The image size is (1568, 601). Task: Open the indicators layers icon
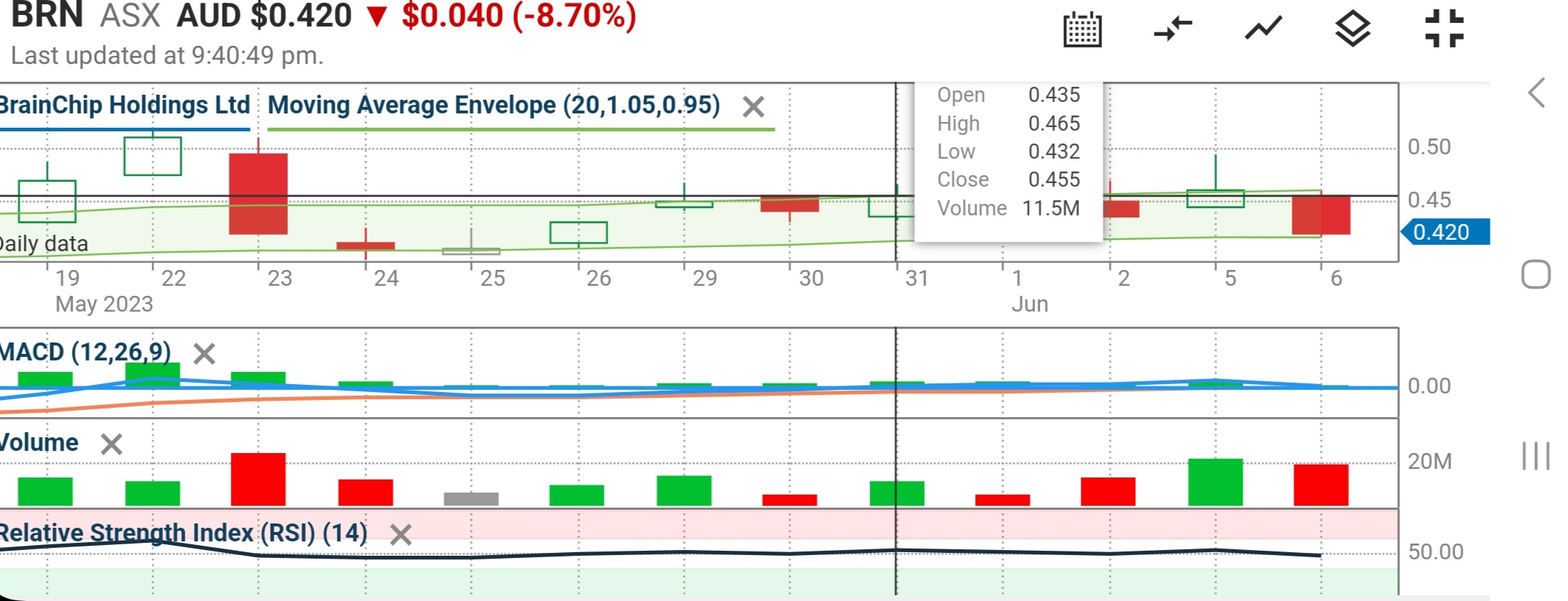pyautogui.click(x=1353, y=29)
